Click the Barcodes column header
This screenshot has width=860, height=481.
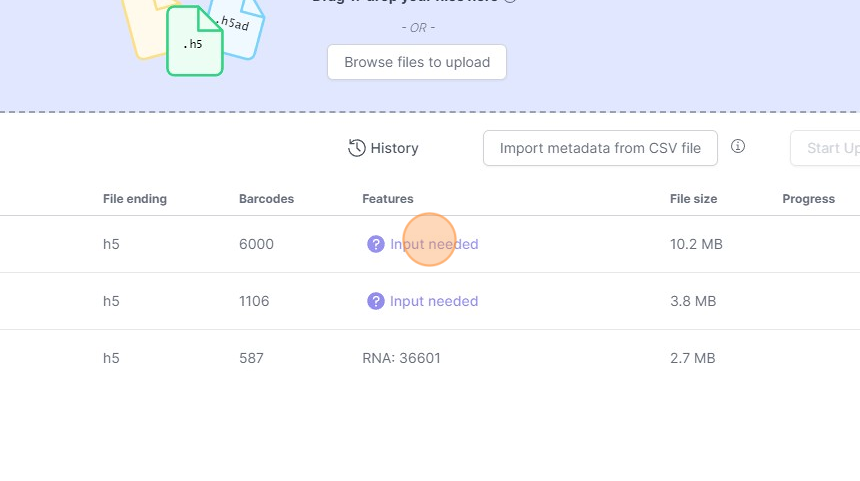point(266,199)
